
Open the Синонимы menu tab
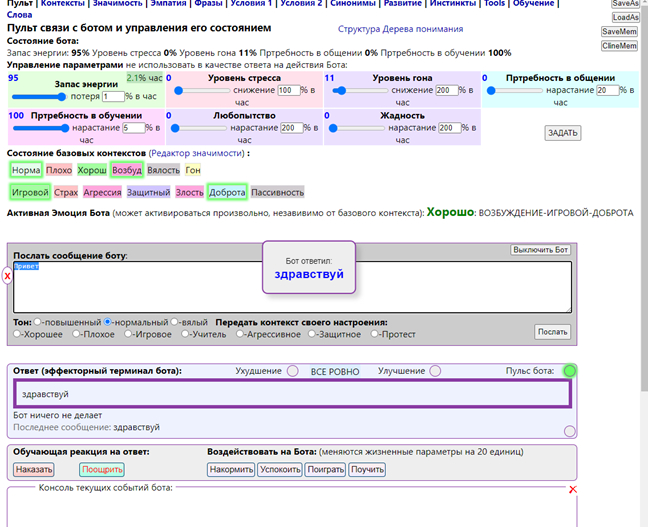point(353,3)
